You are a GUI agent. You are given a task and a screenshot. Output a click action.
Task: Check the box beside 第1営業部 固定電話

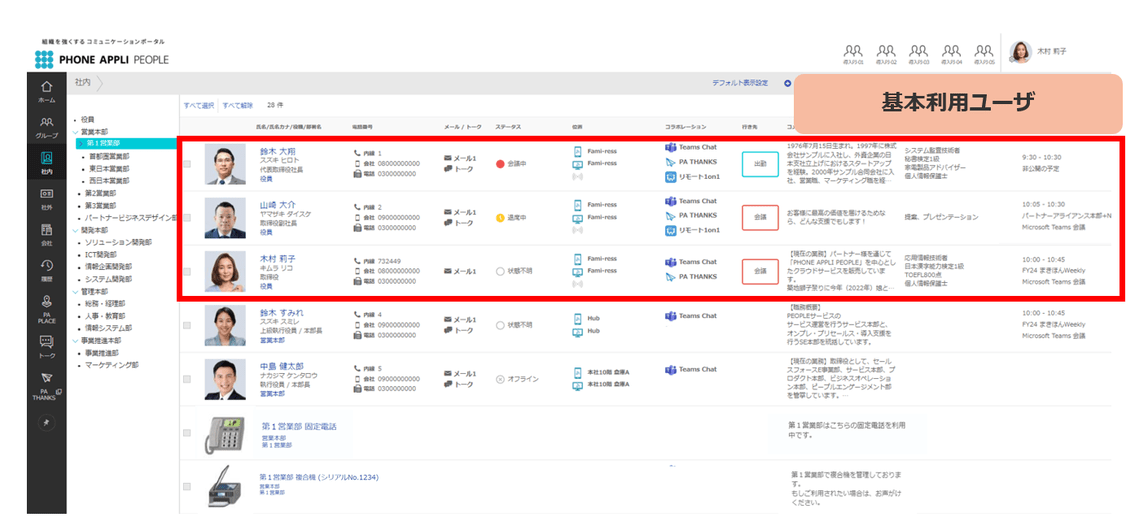pyautogui.click(x=187, y=433)
